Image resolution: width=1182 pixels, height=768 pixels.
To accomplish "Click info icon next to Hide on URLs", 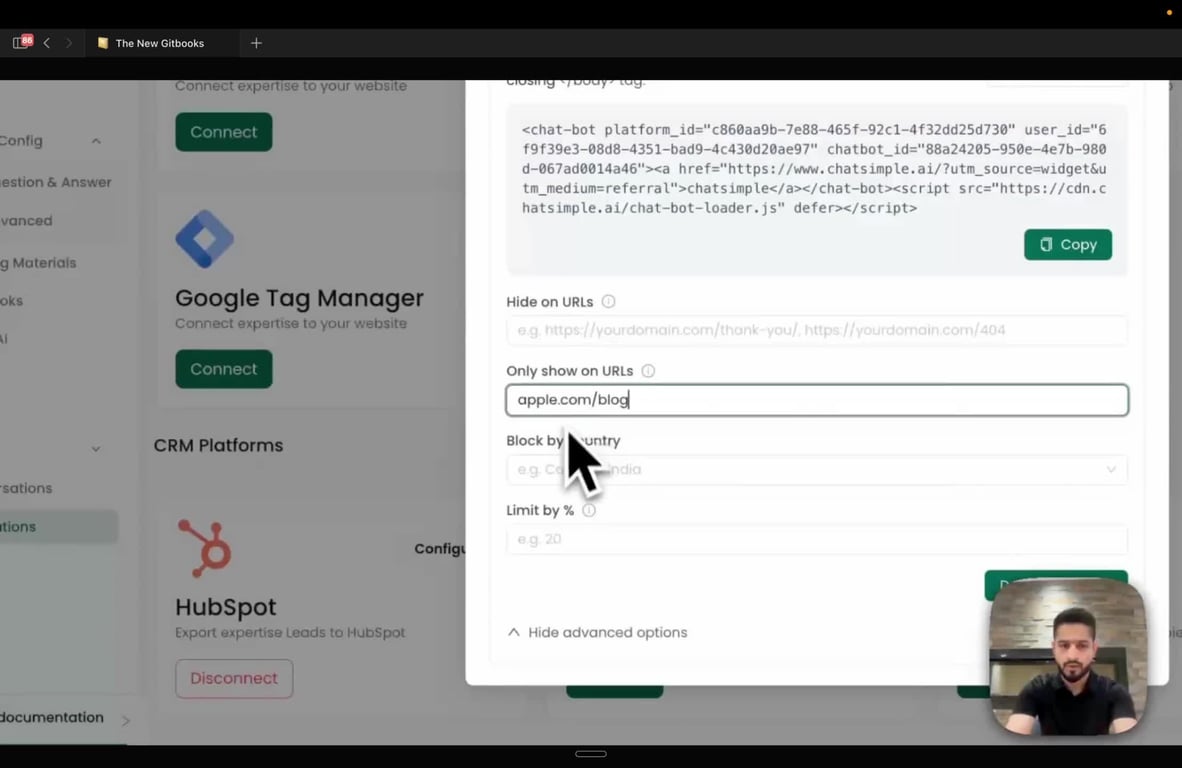I will (608, 301).
